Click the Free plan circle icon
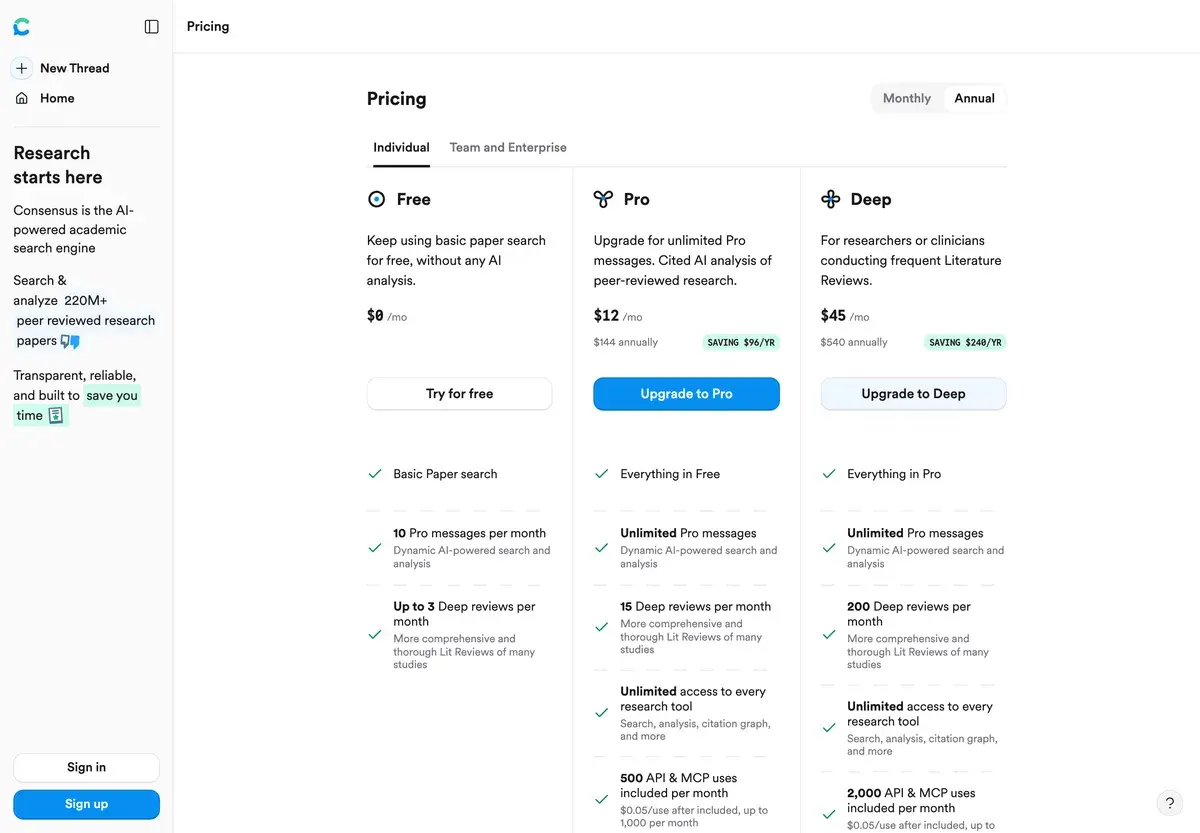Viewport: 1200px width, 833px height. (x=376, y=199)
